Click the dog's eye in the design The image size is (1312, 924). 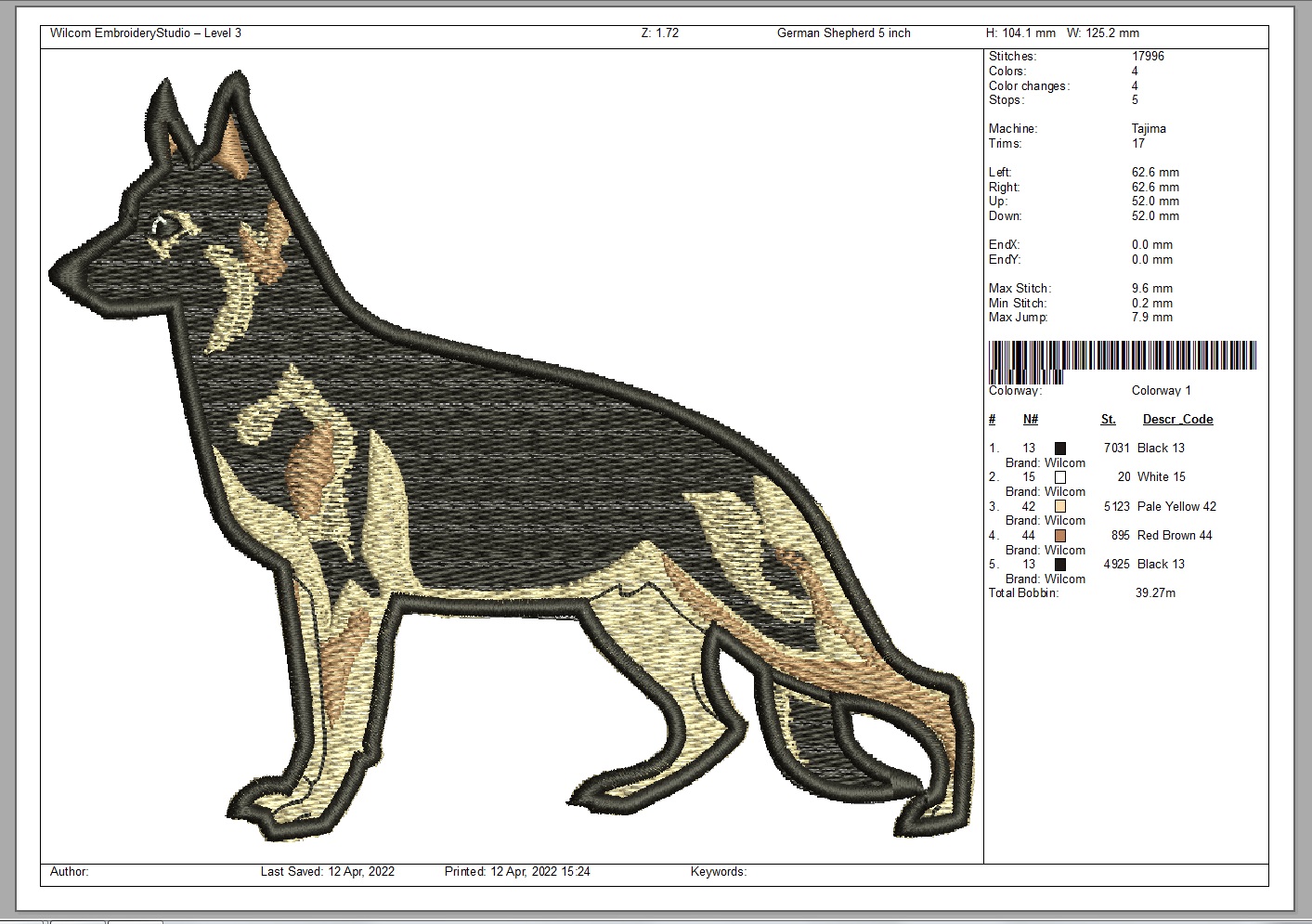[164, 224]
